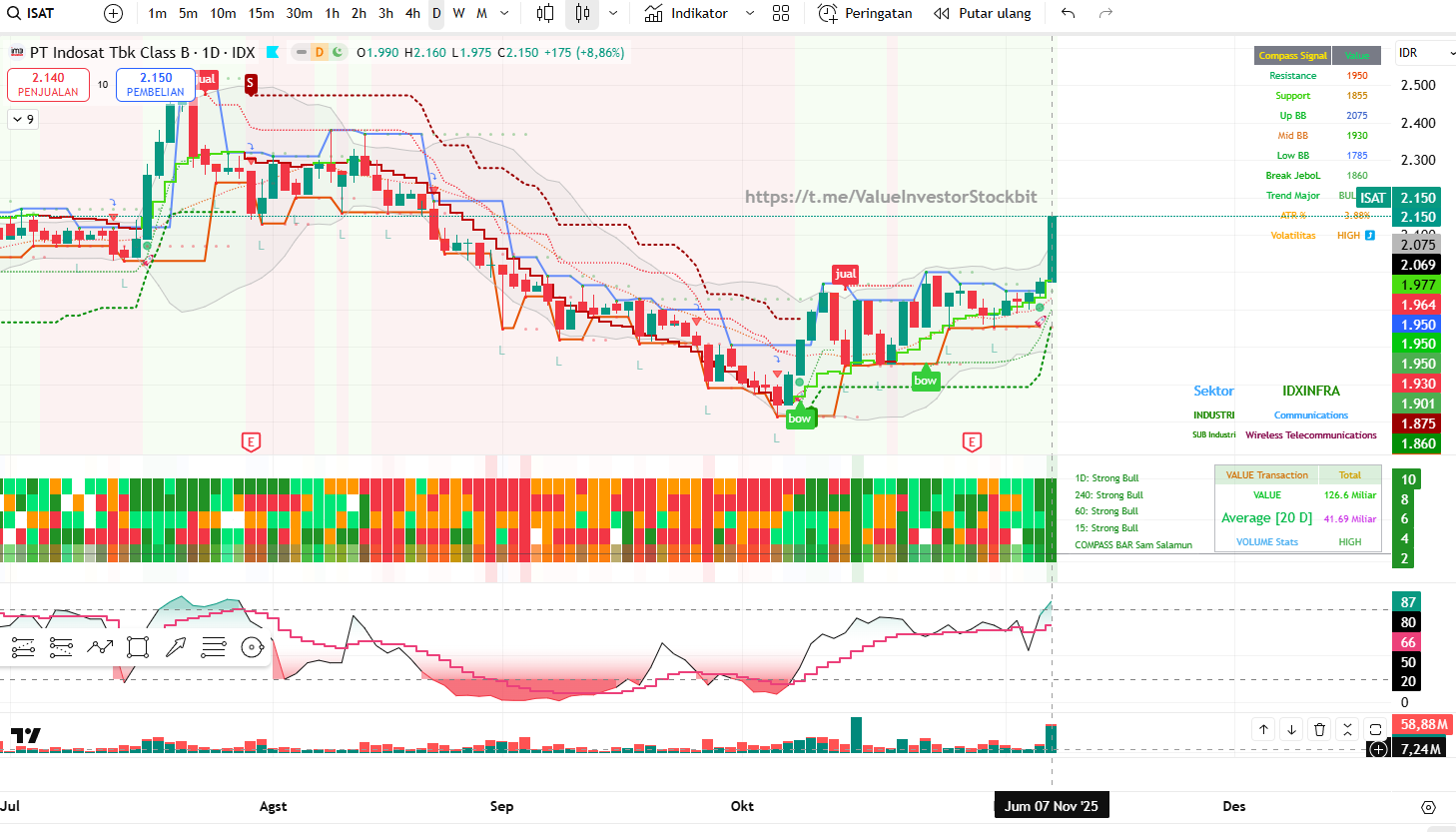
Task: Click the earnings E marker near November
Action: [x=972, y=441]
